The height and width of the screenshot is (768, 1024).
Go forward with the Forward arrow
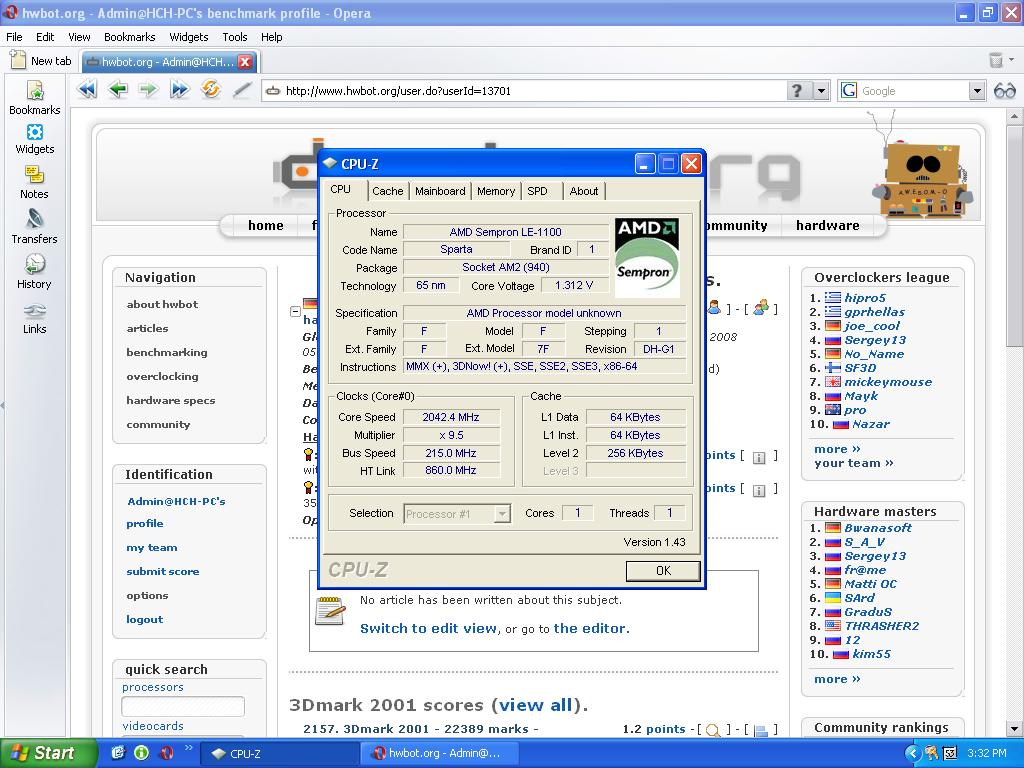[x=148, y=89]
